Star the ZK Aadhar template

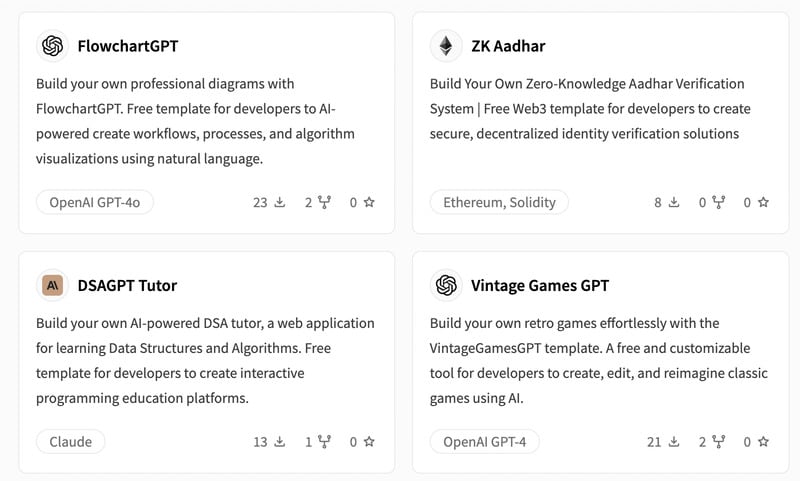click(x=763, y=202)
